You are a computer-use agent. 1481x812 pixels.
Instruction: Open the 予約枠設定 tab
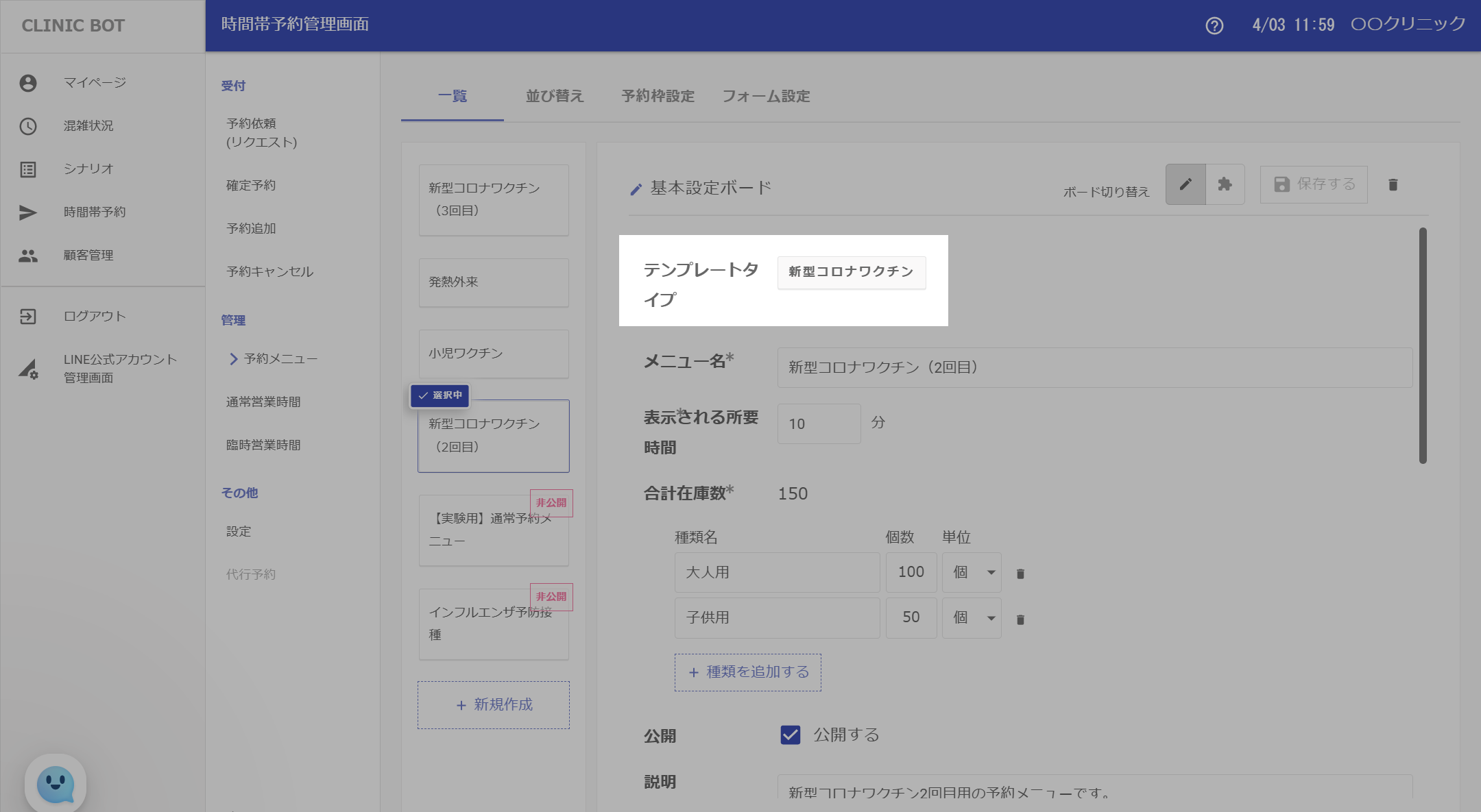pyautogui.click(x=658, y=96)
